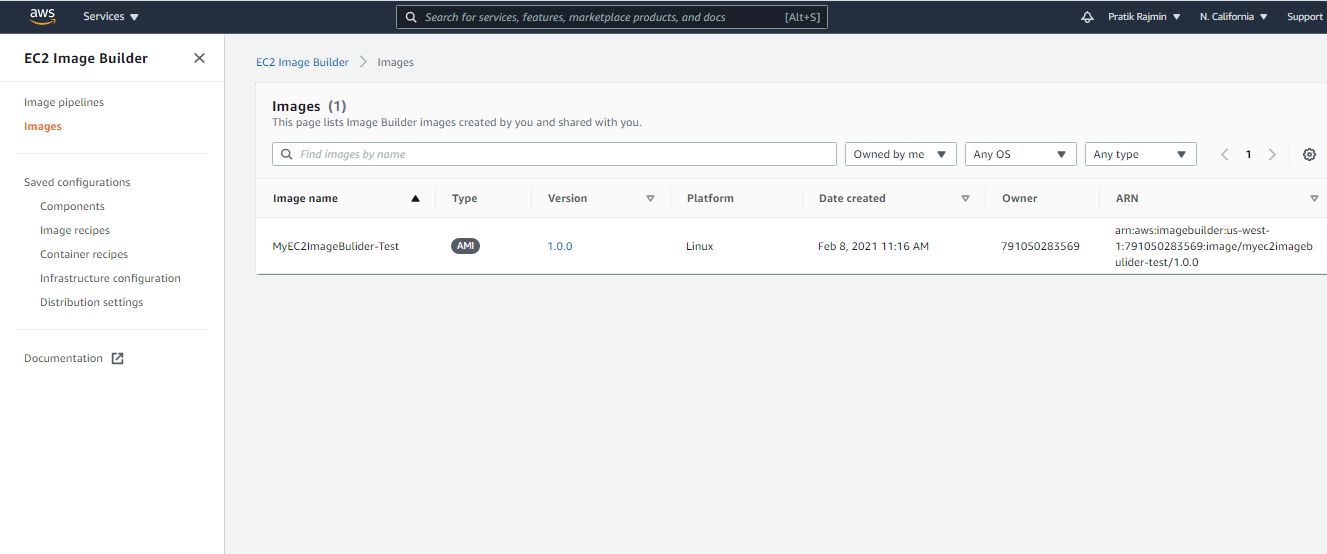Click page number 1 in pagination
1327x554 pixels.
(x=1248, y=154)
